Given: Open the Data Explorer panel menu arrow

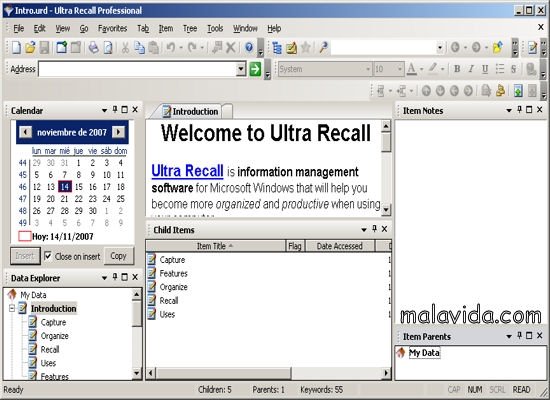Looking at the screenshot, I should [x=104, y=278].
